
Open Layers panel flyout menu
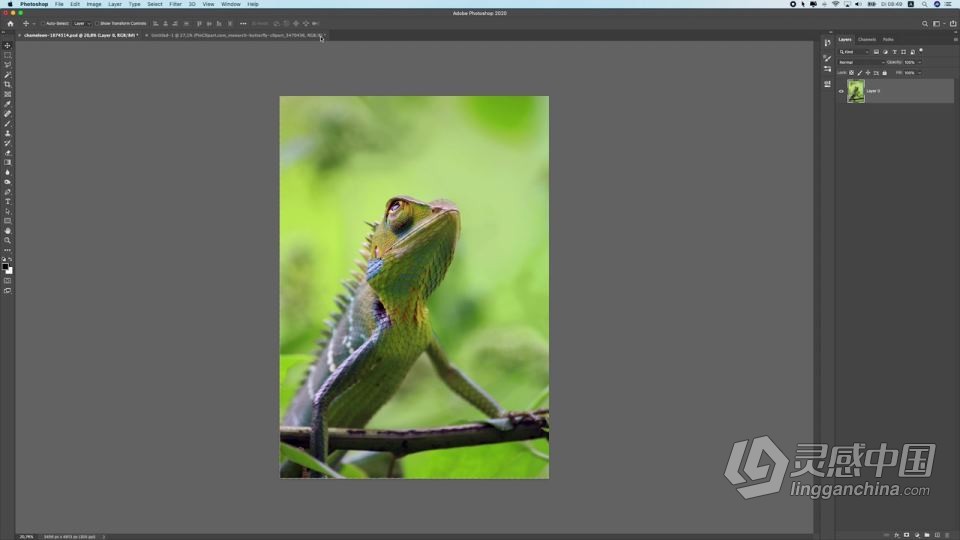pyautogui.click(x=955, y=39)
